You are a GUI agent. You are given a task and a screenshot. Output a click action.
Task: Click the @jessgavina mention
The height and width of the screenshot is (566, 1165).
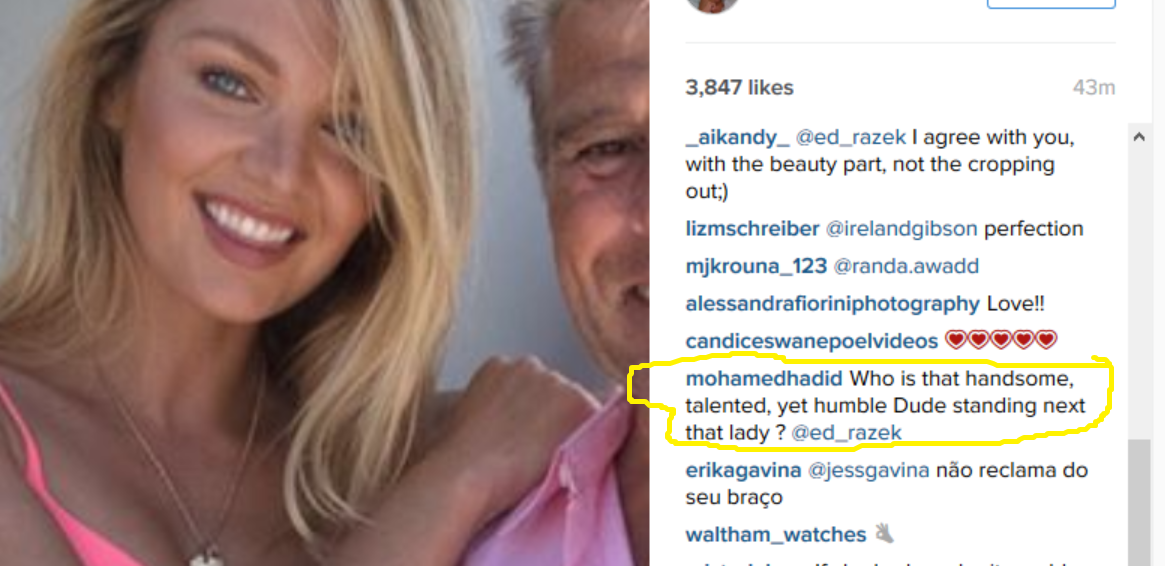869,470
